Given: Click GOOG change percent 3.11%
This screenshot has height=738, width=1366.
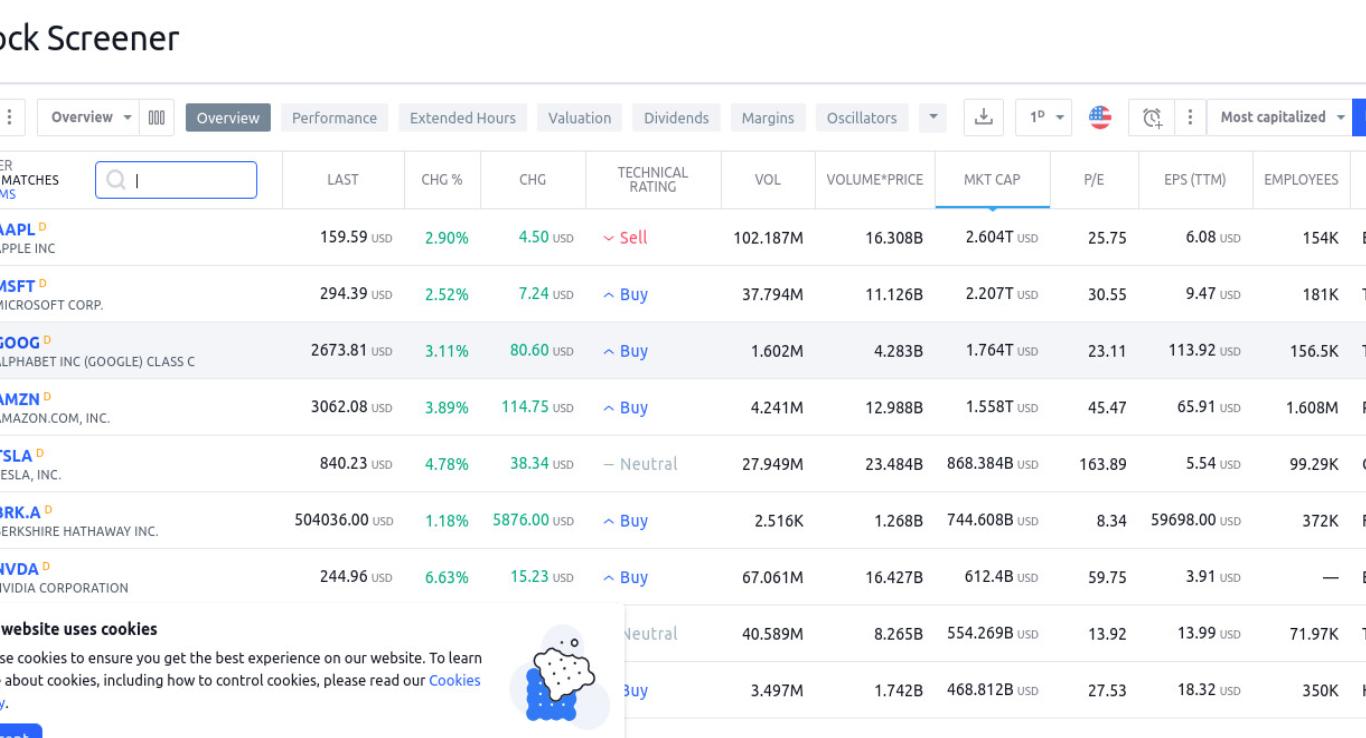Looking at the screenshot, I should (446, 351).
